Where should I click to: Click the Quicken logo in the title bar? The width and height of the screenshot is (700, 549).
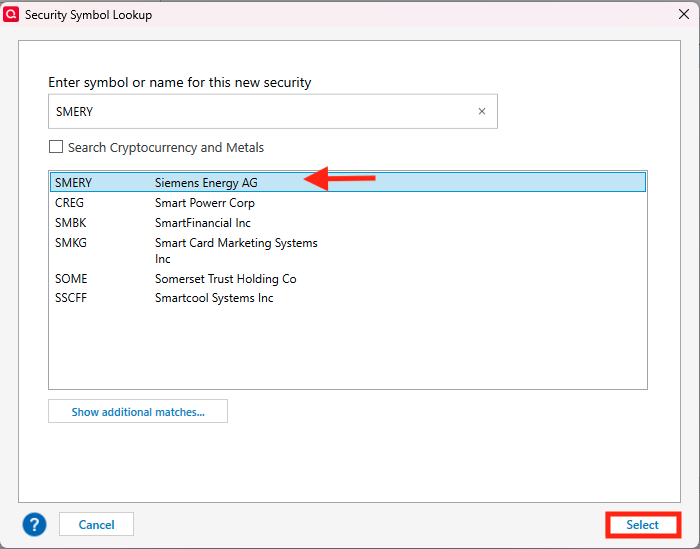tap(11, 14)
